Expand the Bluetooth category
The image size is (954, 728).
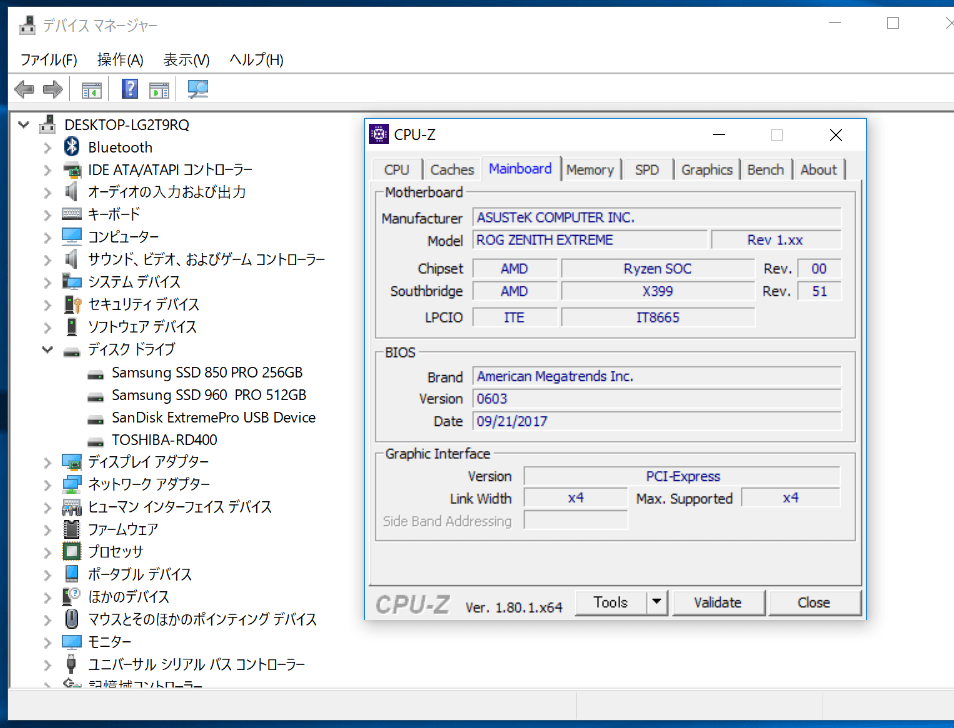pyautogui.click(x=47, y=147)
